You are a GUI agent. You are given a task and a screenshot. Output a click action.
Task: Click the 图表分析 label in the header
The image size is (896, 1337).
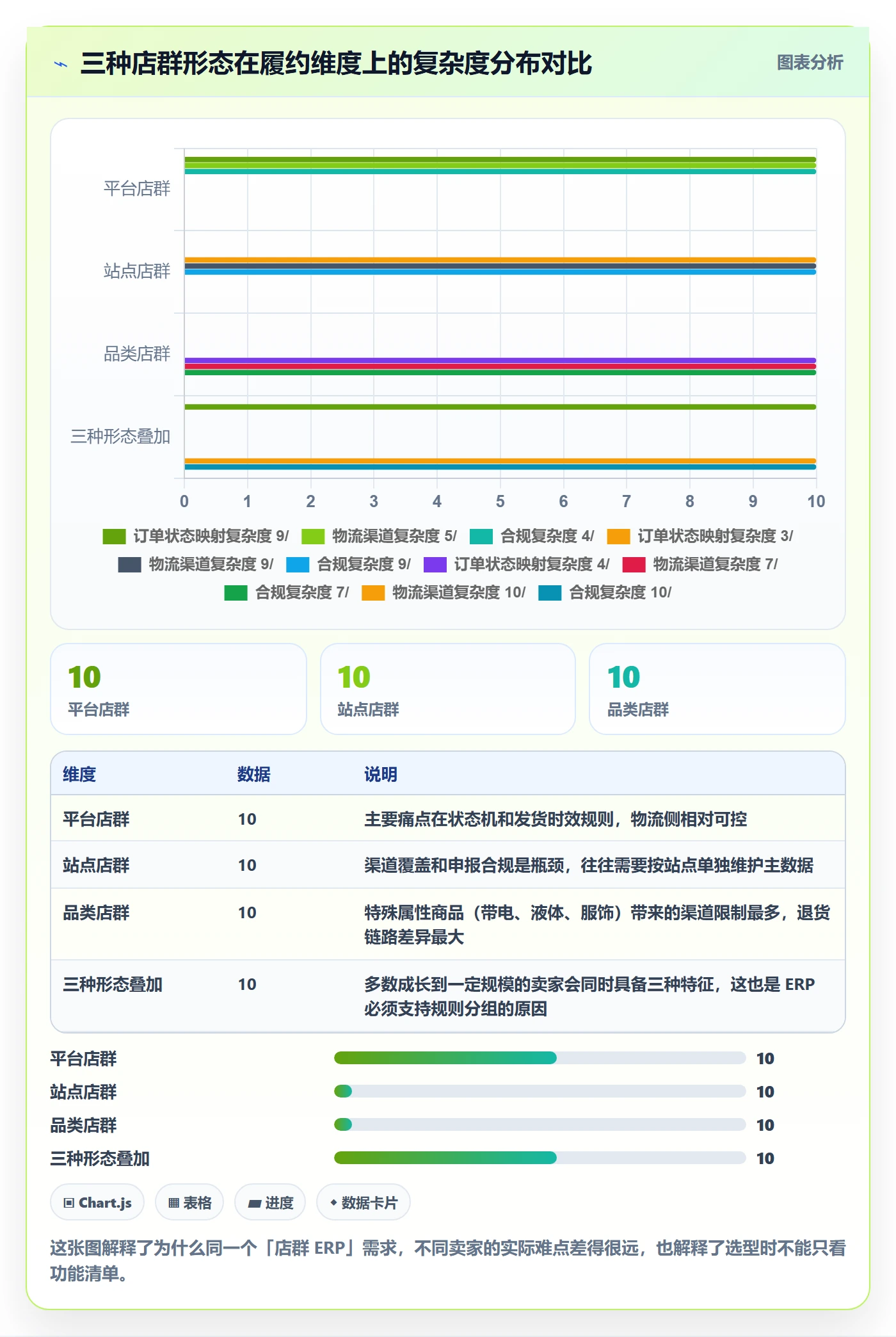(x=810, y=63)
